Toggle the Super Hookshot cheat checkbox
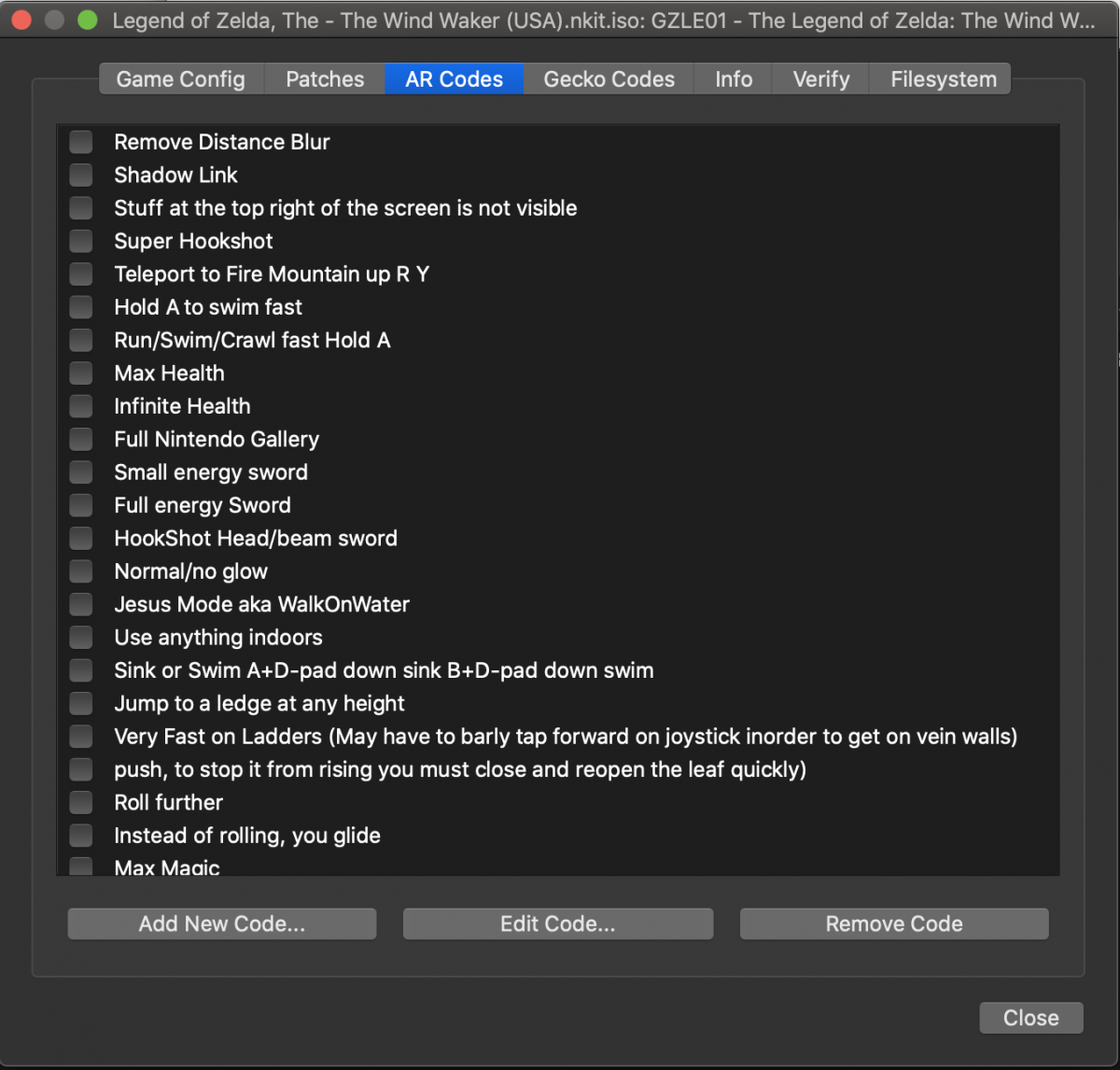This screenshot has height=1070, width=1120. [x=81, y=241]
